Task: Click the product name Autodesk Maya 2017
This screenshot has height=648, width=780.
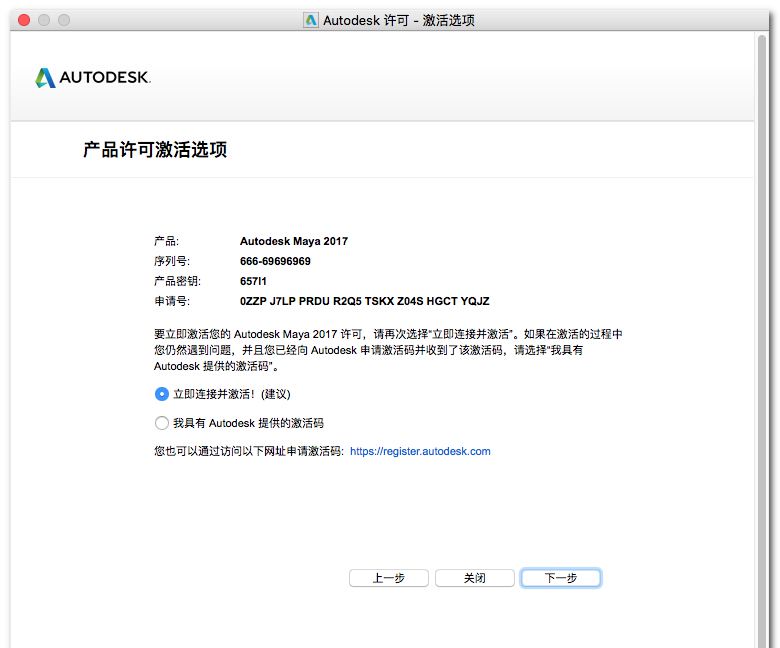Action: tap(294, 242)
